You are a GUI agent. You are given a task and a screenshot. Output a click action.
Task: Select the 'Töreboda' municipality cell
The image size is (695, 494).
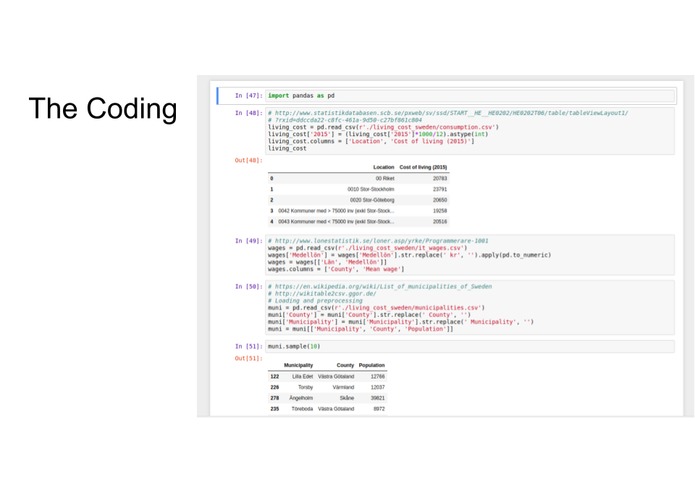pyautogui.click(x=302, y=409)
